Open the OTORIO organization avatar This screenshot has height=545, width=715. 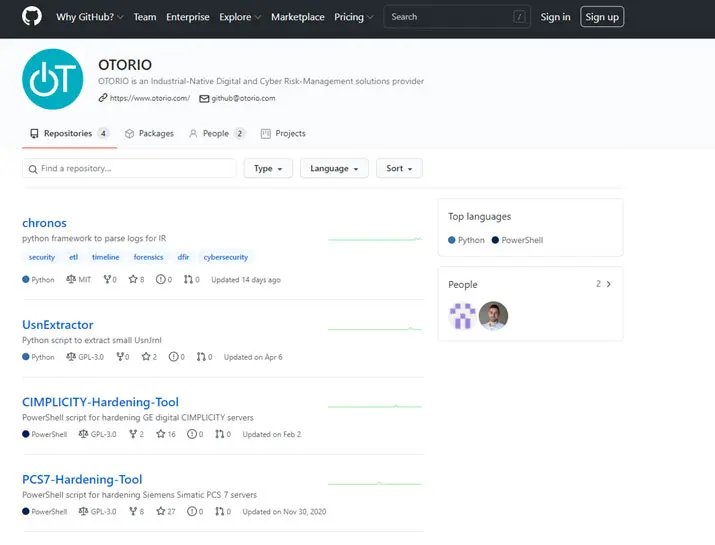click(52, 79)
